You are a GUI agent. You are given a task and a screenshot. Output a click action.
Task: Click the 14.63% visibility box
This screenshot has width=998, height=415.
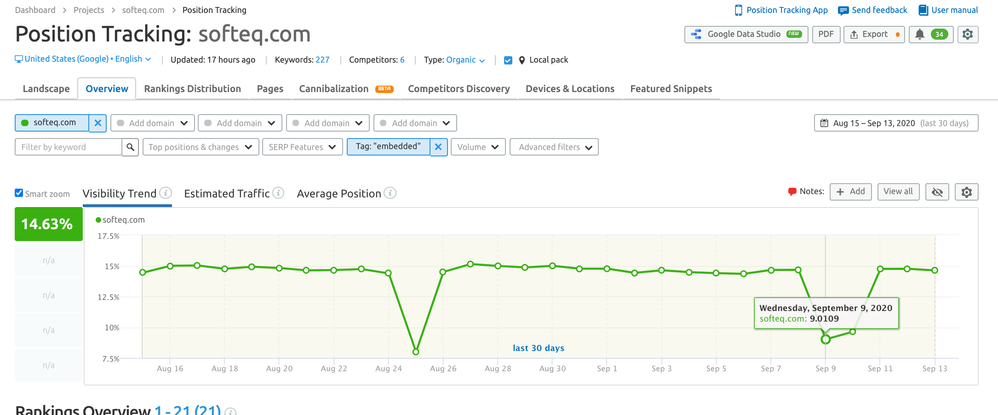48,224
